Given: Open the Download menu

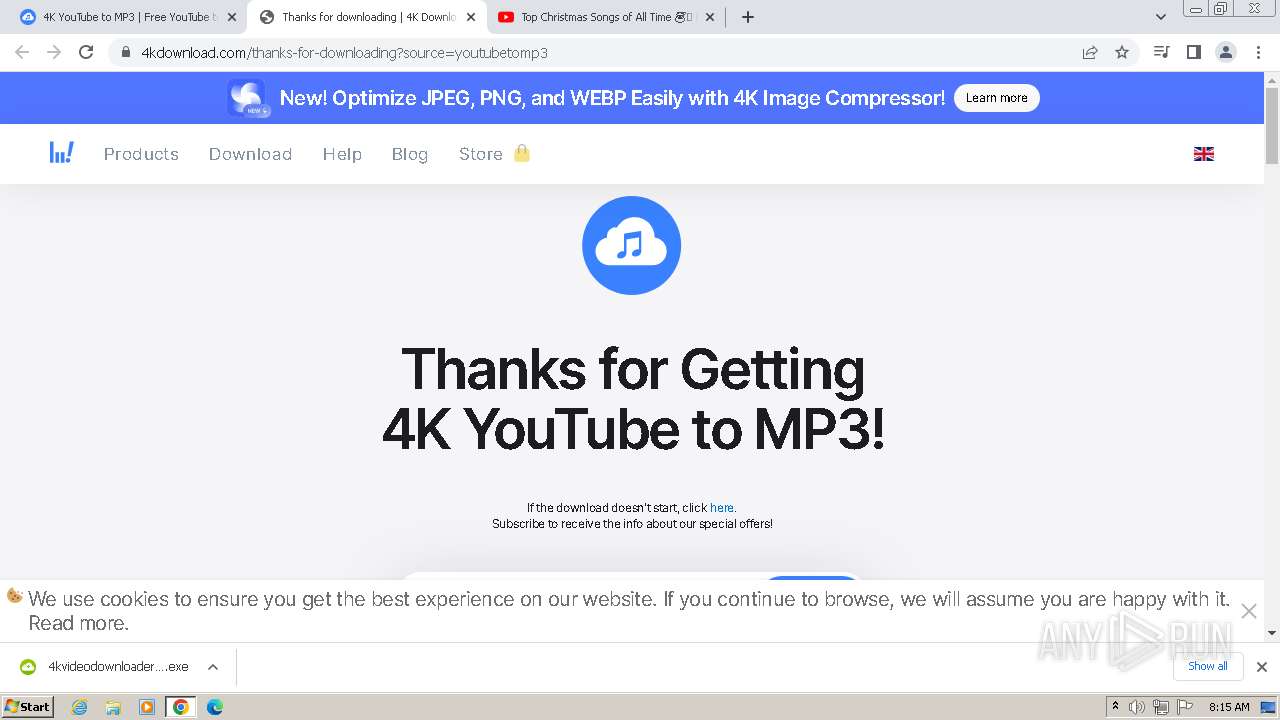Looking at the screenshot, I should pyautogui.click(x=250, y=154).
